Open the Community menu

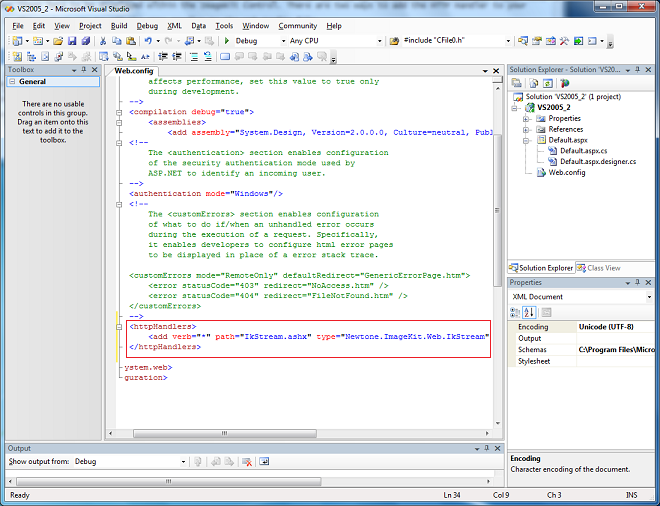click(298, 26)
